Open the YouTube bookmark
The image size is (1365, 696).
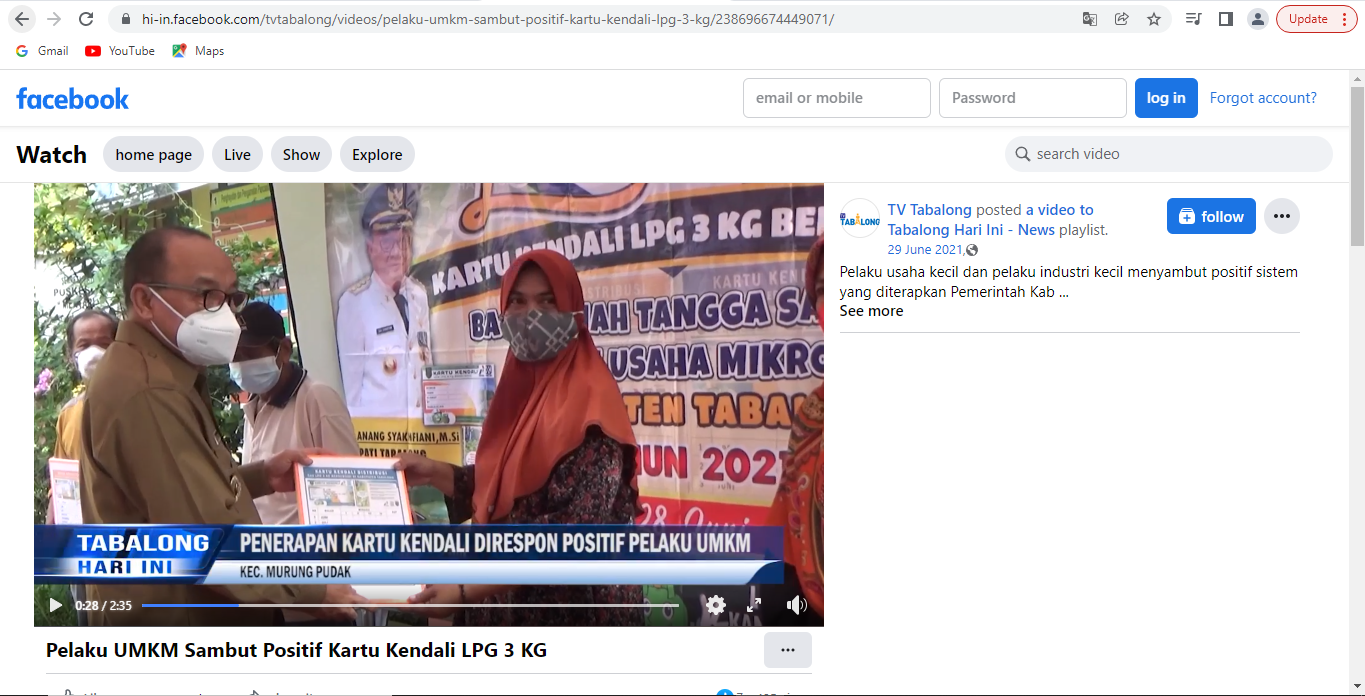[x=120, y=51]
